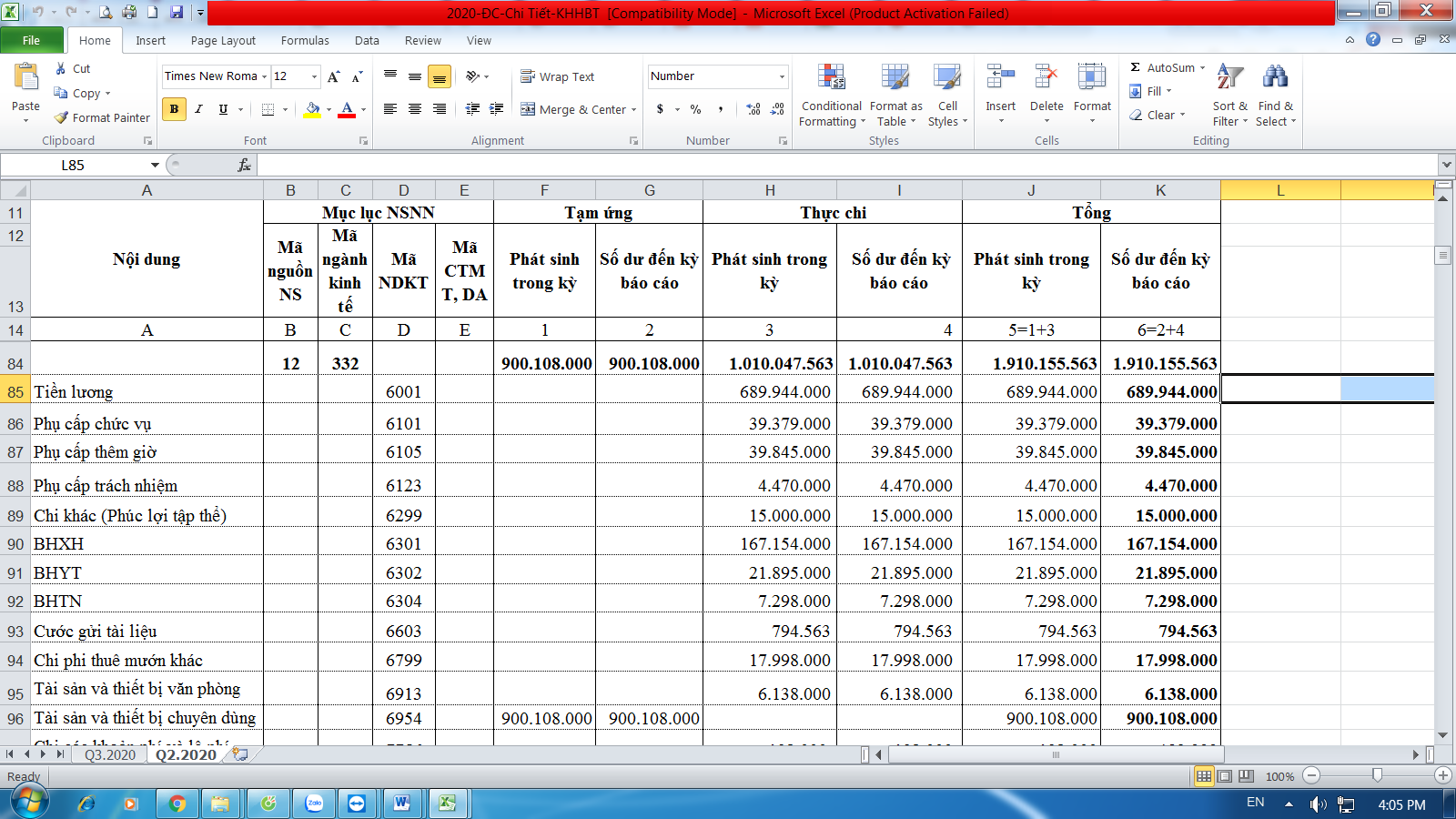Align text to the left
The width and height of the screenshot is (1456, 819).
[x=389, y=109]
